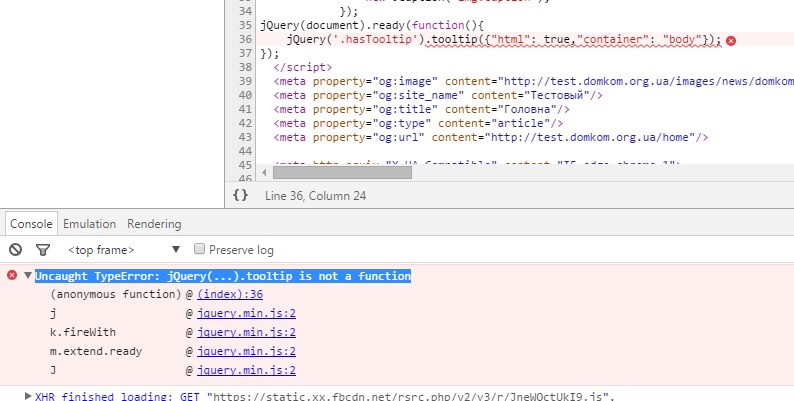Click the red error icon beside Uncaught TypeError
Viewport: 794px width, 401px height.
tap(12, 276)
